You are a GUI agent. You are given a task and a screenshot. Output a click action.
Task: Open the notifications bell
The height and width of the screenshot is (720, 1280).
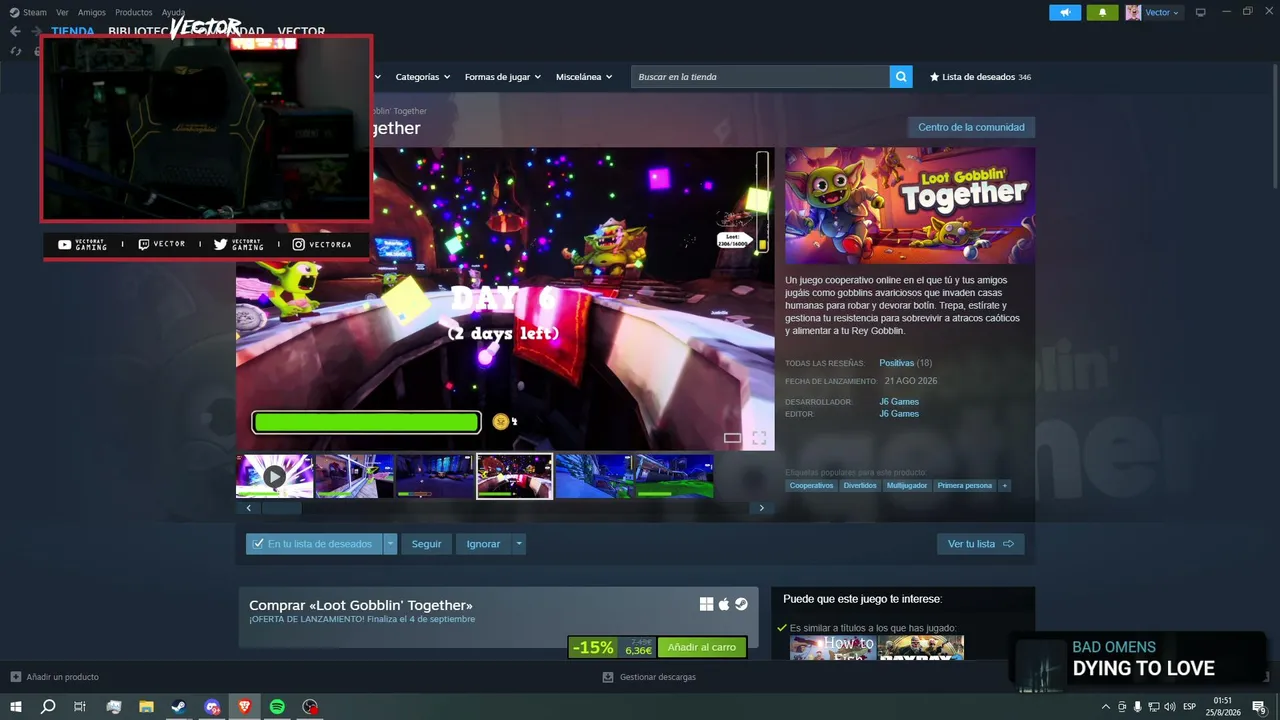click(1103, 13)
